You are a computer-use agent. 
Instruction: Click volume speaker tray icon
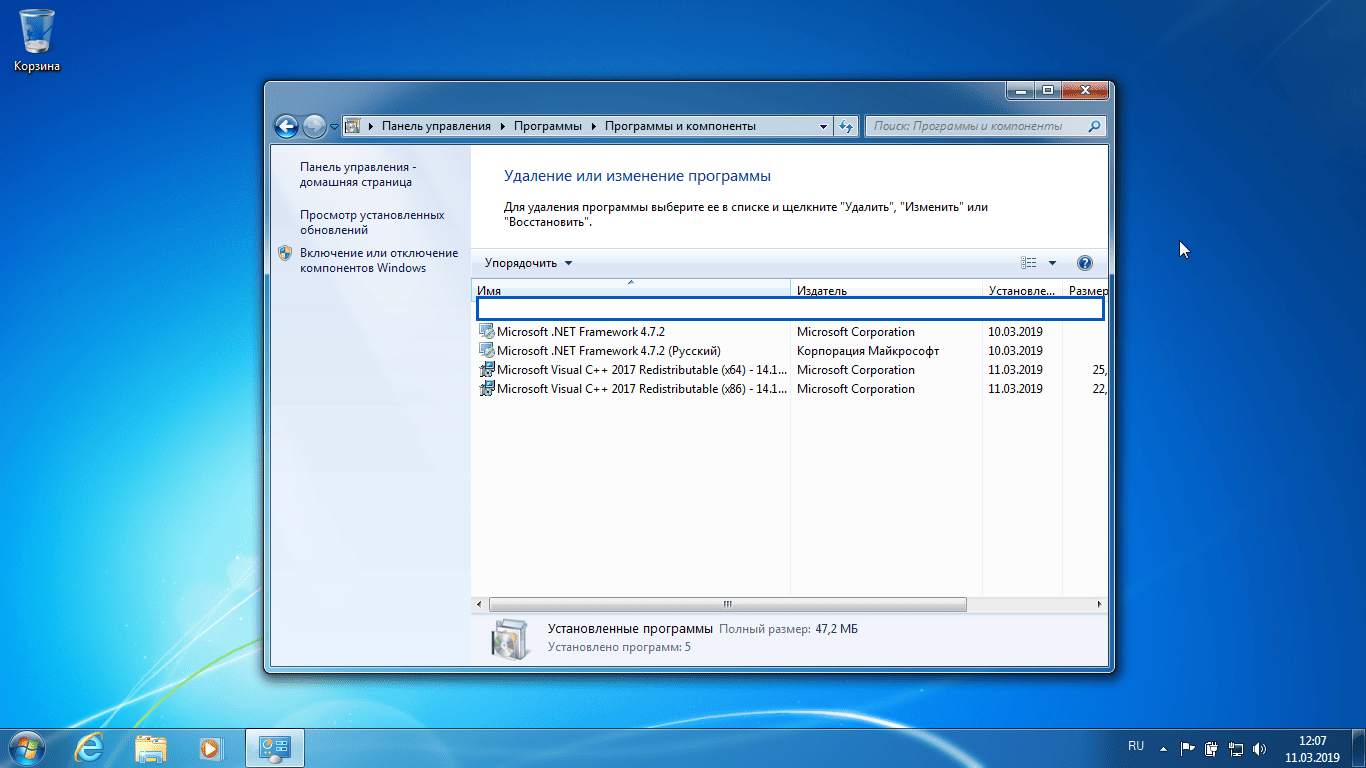pyautogui.click(x=1259, y=747)
